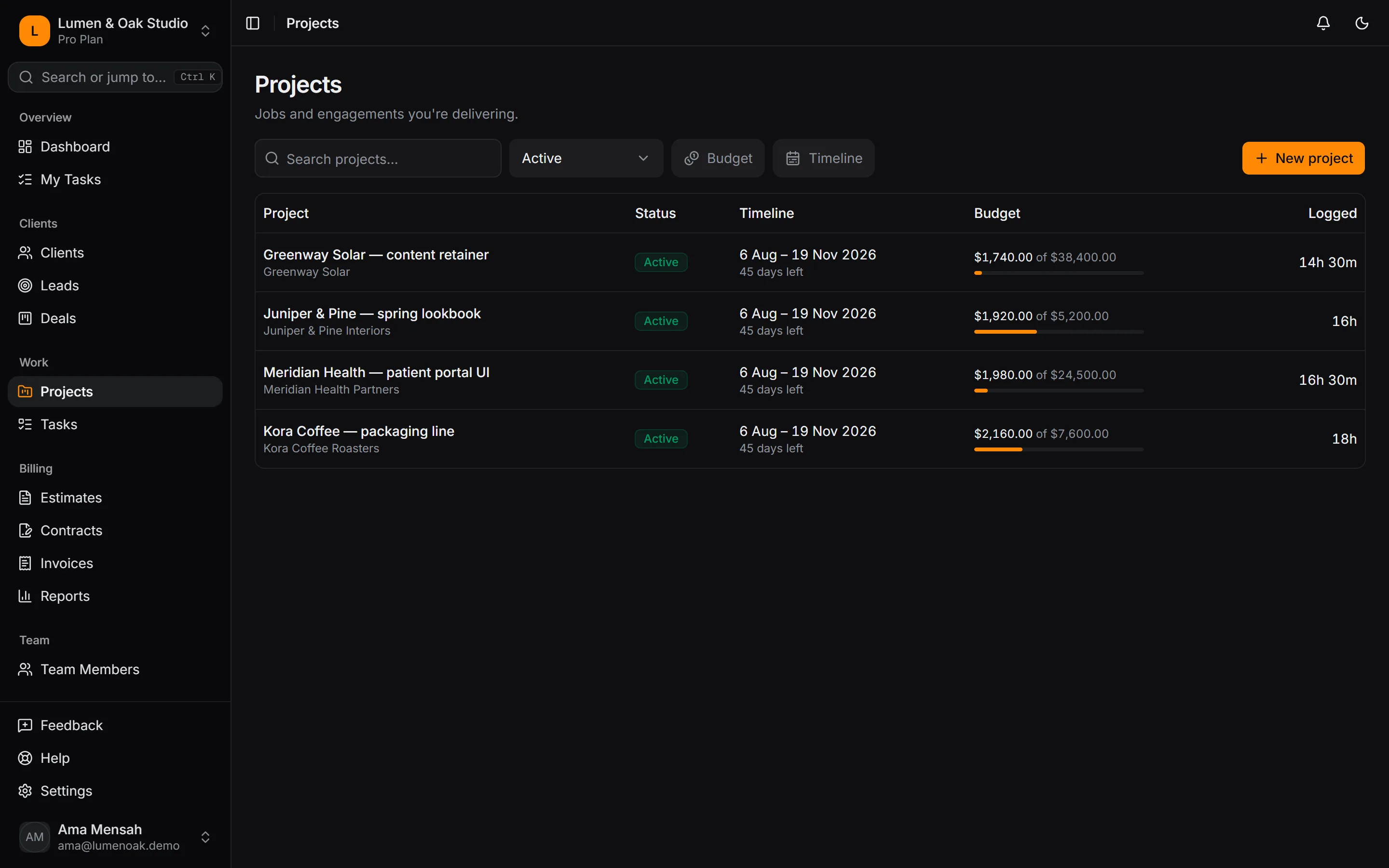1389x868 pixels.
Task: Click the Leads target icon
Action: tap(25, 285)
